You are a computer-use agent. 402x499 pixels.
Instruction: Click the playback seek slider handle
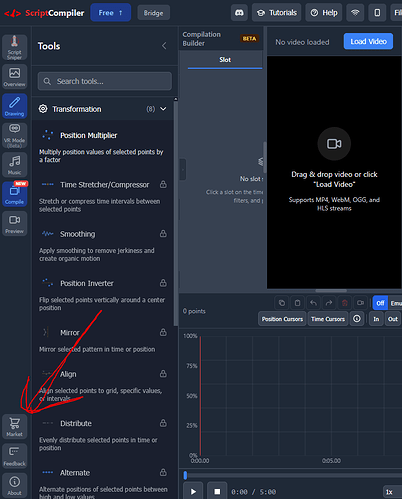(185, 475)
